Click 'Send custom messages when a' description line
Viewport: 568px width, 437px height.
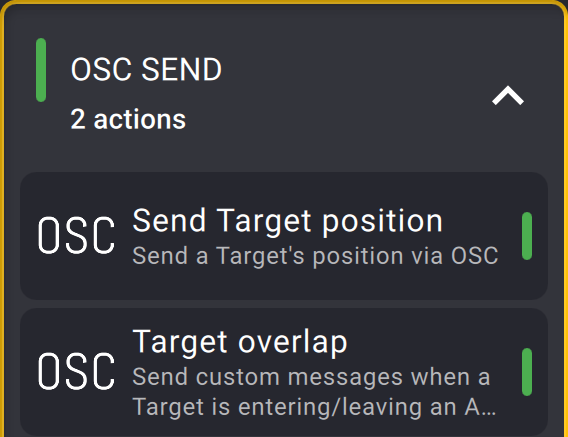pos(312,377)
